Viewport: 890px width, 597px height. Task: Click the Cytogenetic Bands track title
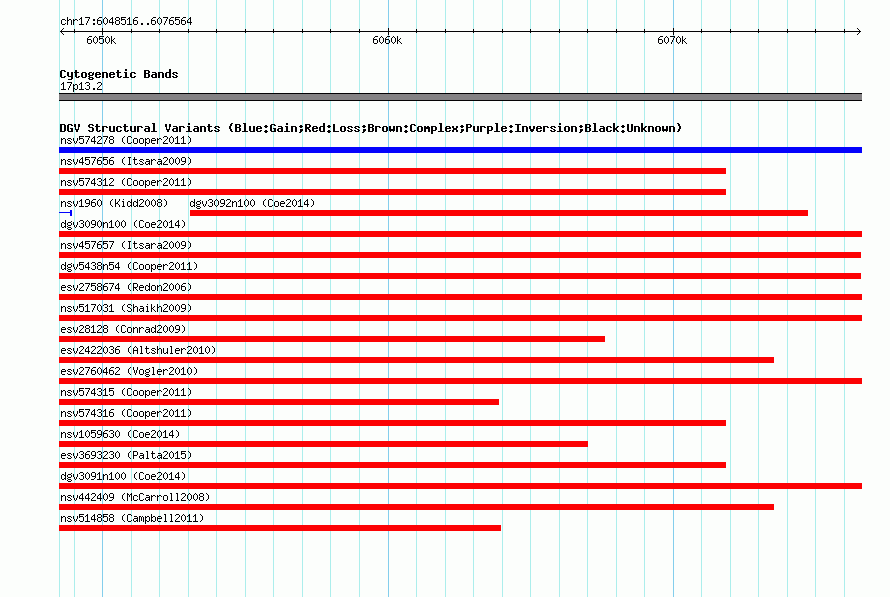119,74
